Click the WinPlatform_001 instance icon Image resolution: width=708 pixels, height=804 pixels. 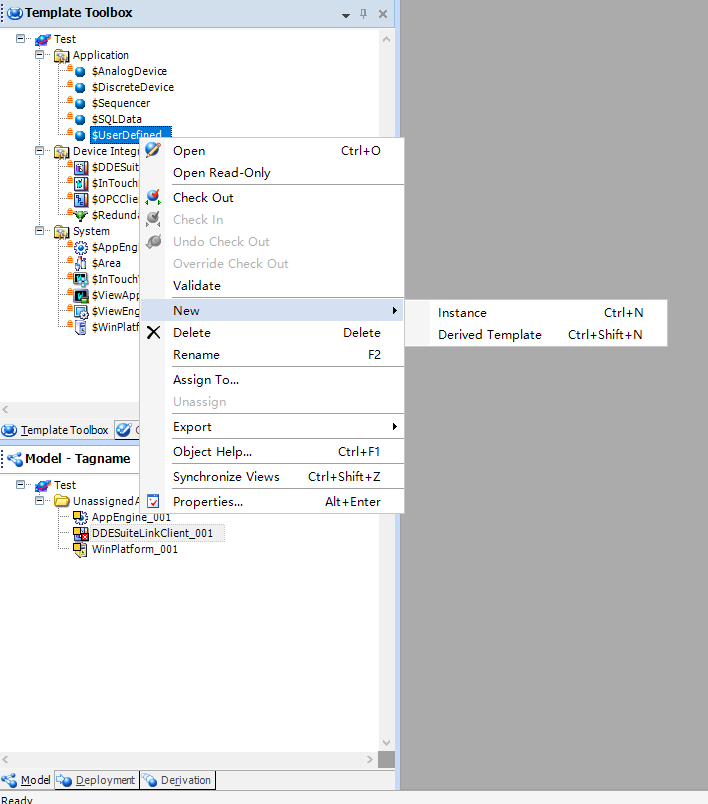(x=80, y=550)
